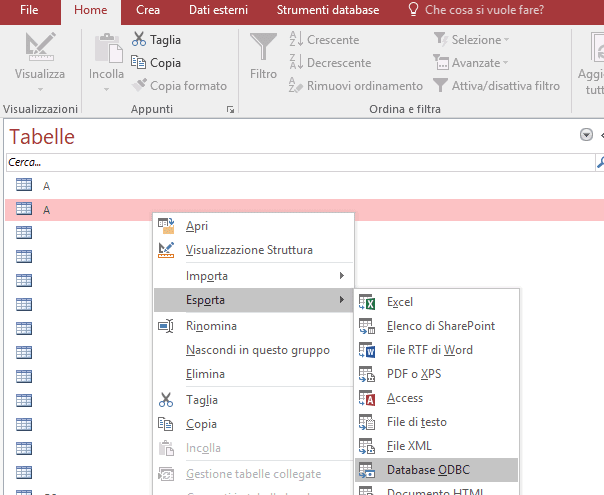Select the Home ribbon tab

click(x=91, y=10)
